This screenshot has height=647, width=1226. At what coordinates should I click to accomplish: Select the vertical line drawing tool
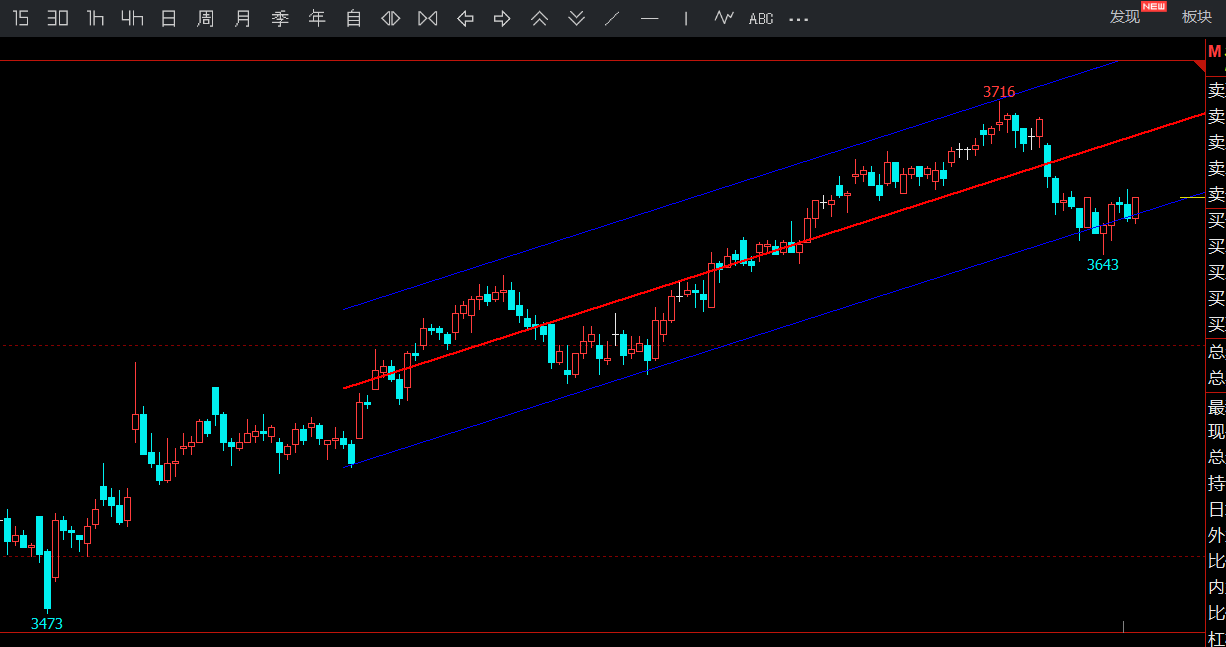coord(686,18)
